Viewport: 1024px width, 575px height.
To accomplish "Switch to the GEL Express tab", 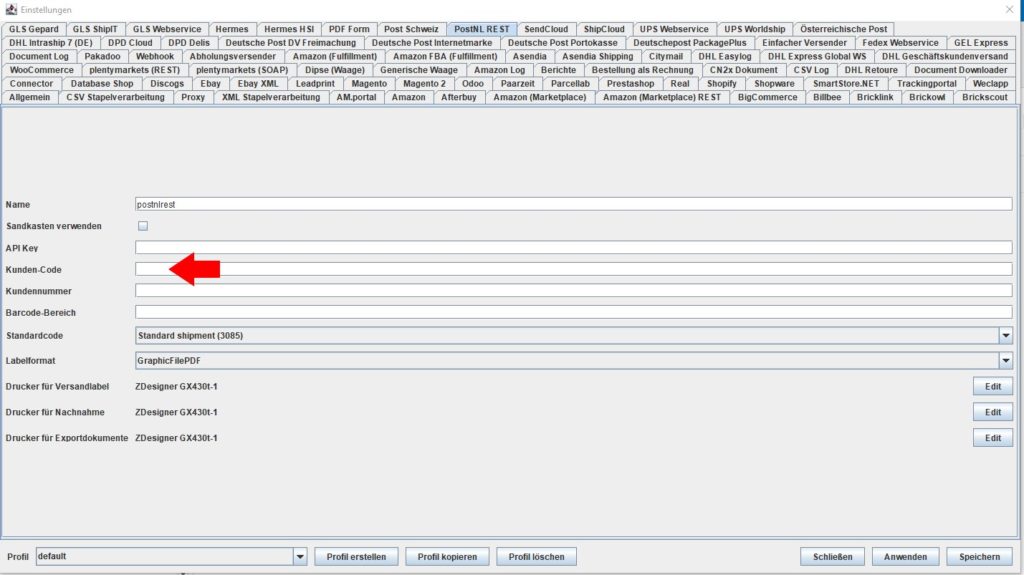I will [981, 42].
